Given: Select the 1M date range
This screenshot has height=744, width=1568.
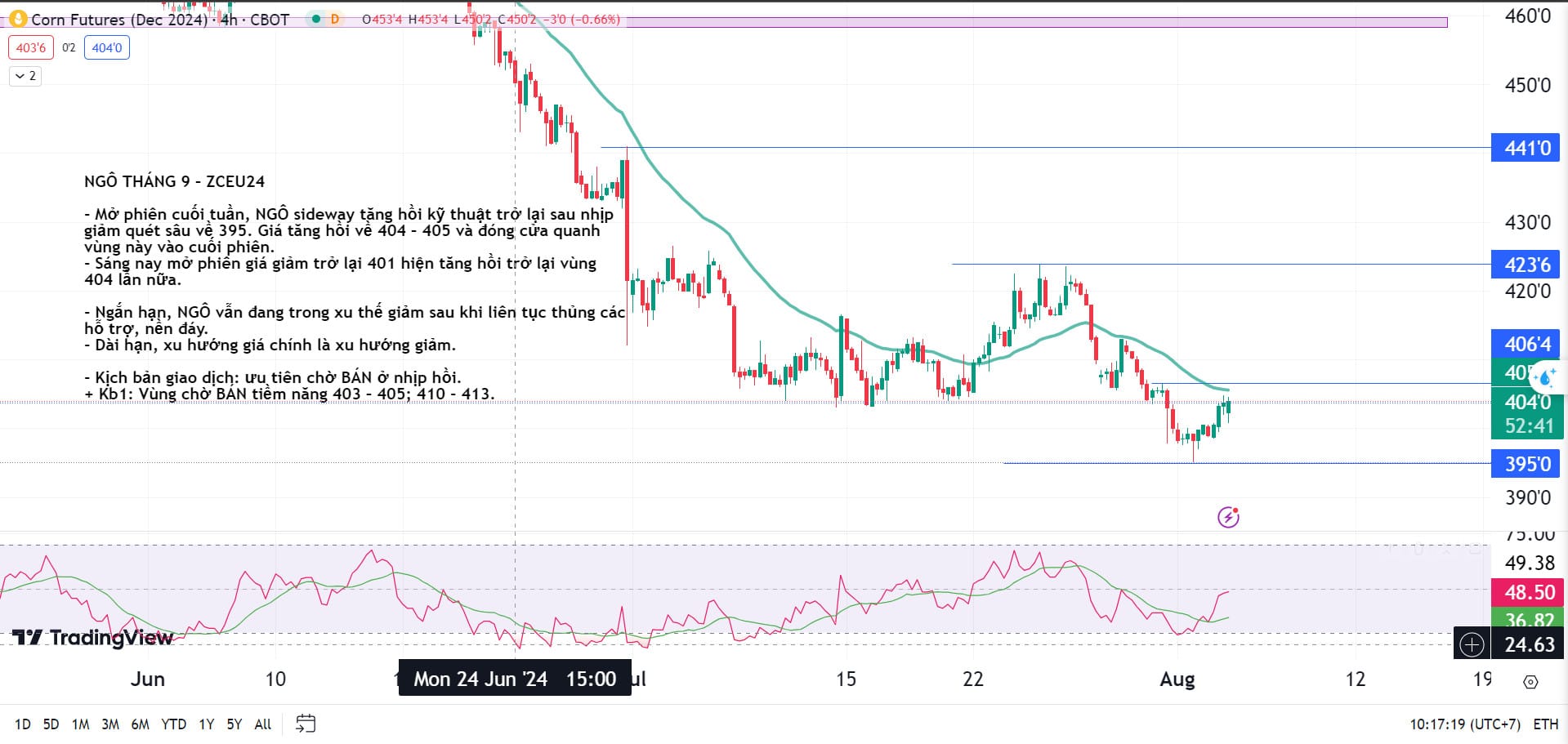Looking at the screenshot, I should coord(80,724).
